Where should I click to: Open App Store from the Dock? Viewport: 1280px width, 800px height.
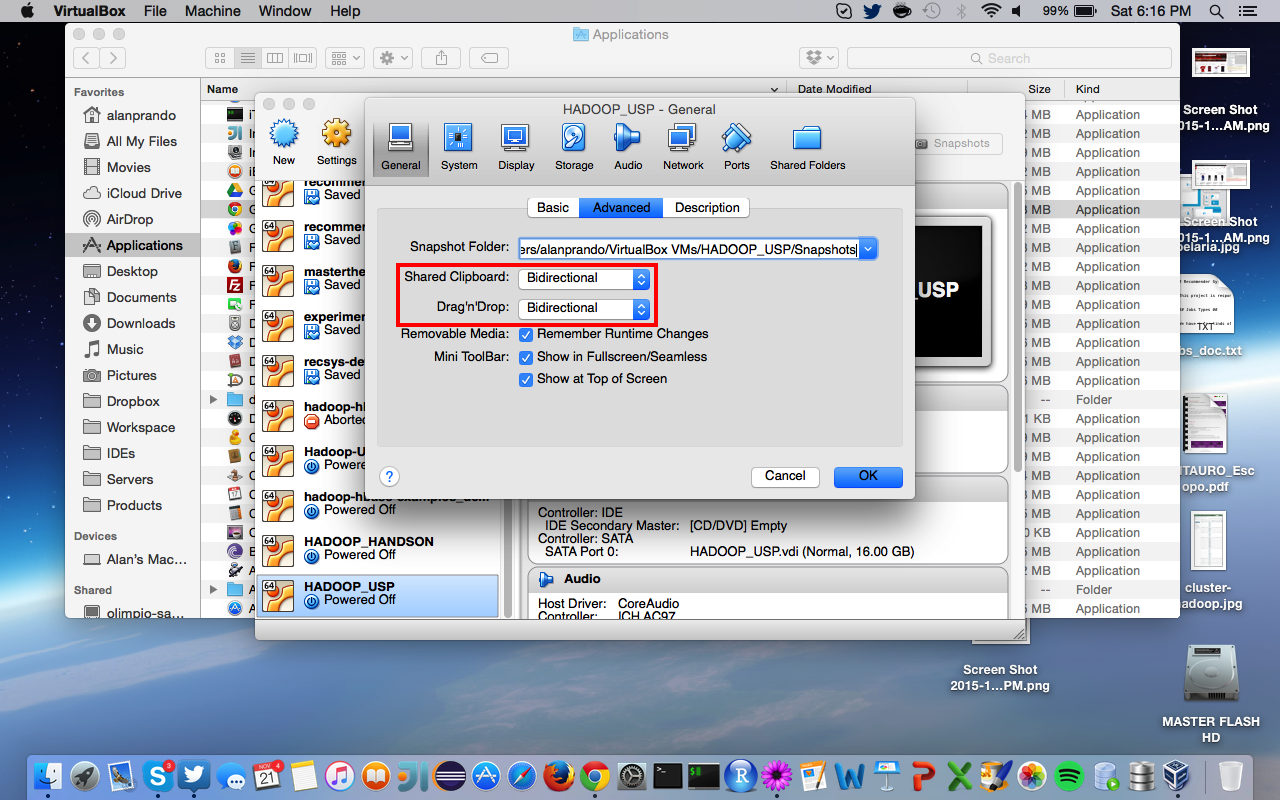486,776
